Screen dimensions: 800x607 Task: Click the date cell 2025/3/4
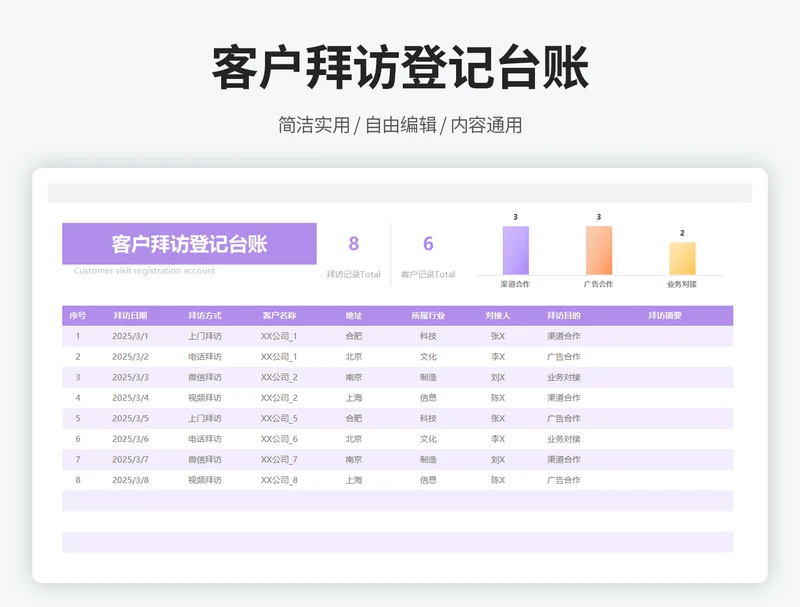(130, 398)
